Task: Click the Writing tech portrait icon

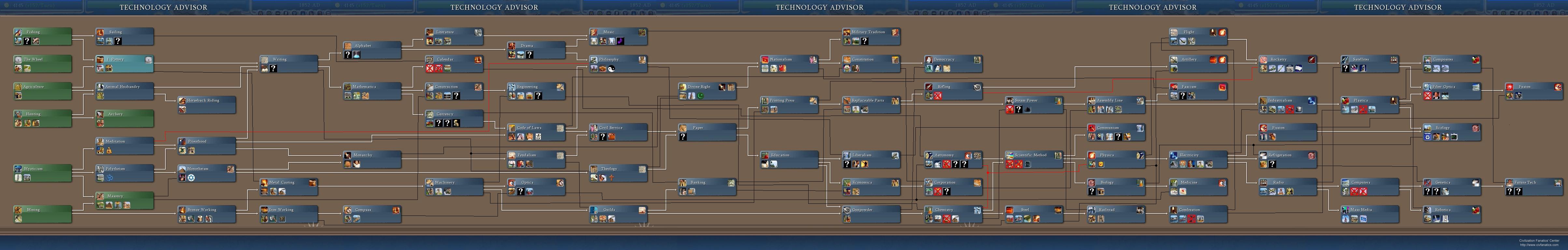Action: pos(265,60)
